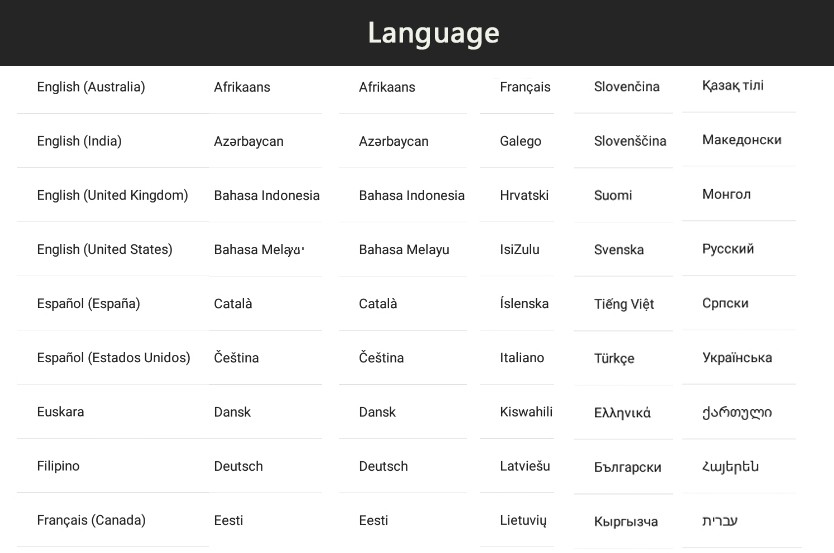Select Euskara language entry

click(112, 412)
